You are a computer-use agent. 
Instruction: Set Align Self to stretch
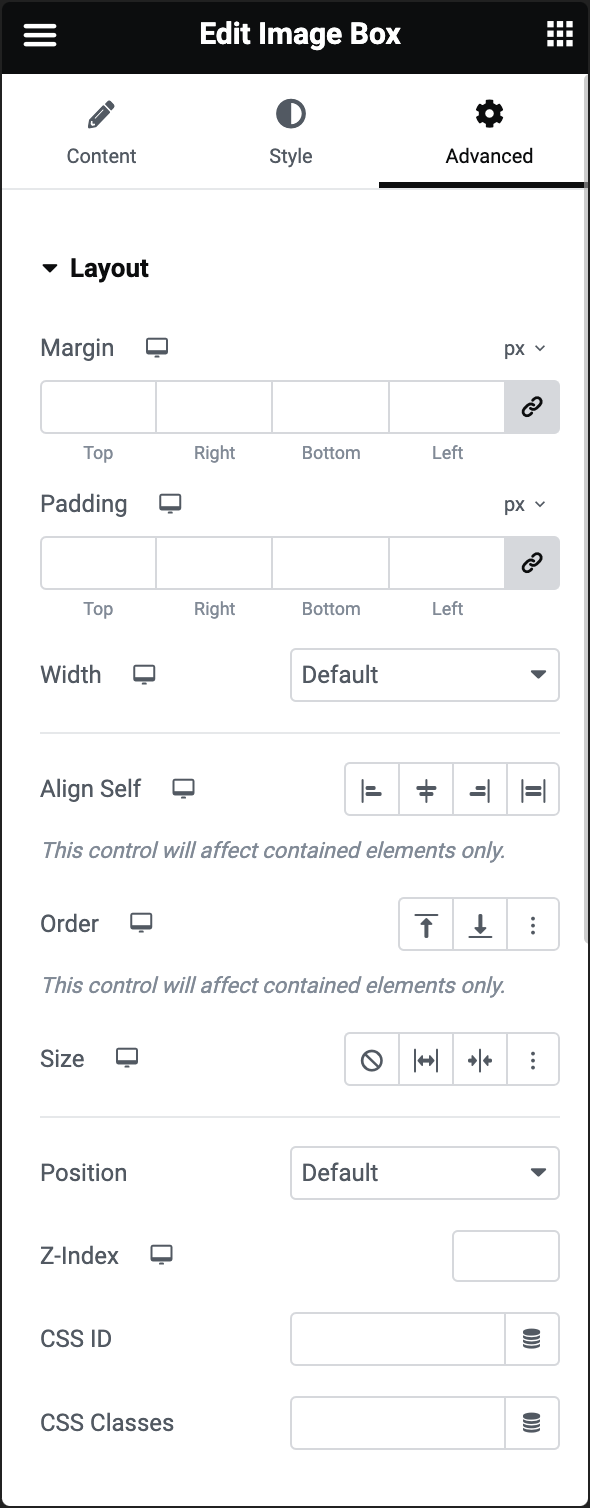coord(534,789)
